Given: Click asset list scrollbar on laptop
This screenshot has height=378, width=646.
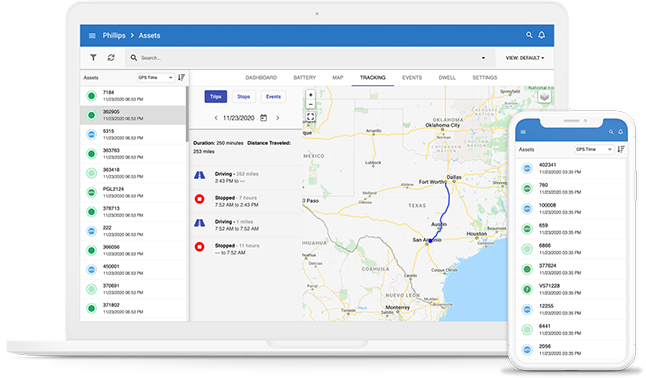Looking at the screenshot, I should 187,114.
